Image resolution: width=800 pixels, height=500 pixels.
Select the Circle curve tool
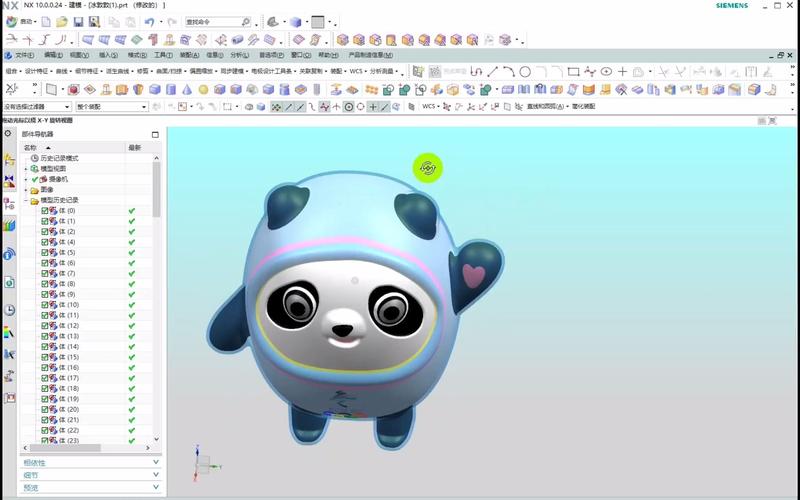(525, 71)
